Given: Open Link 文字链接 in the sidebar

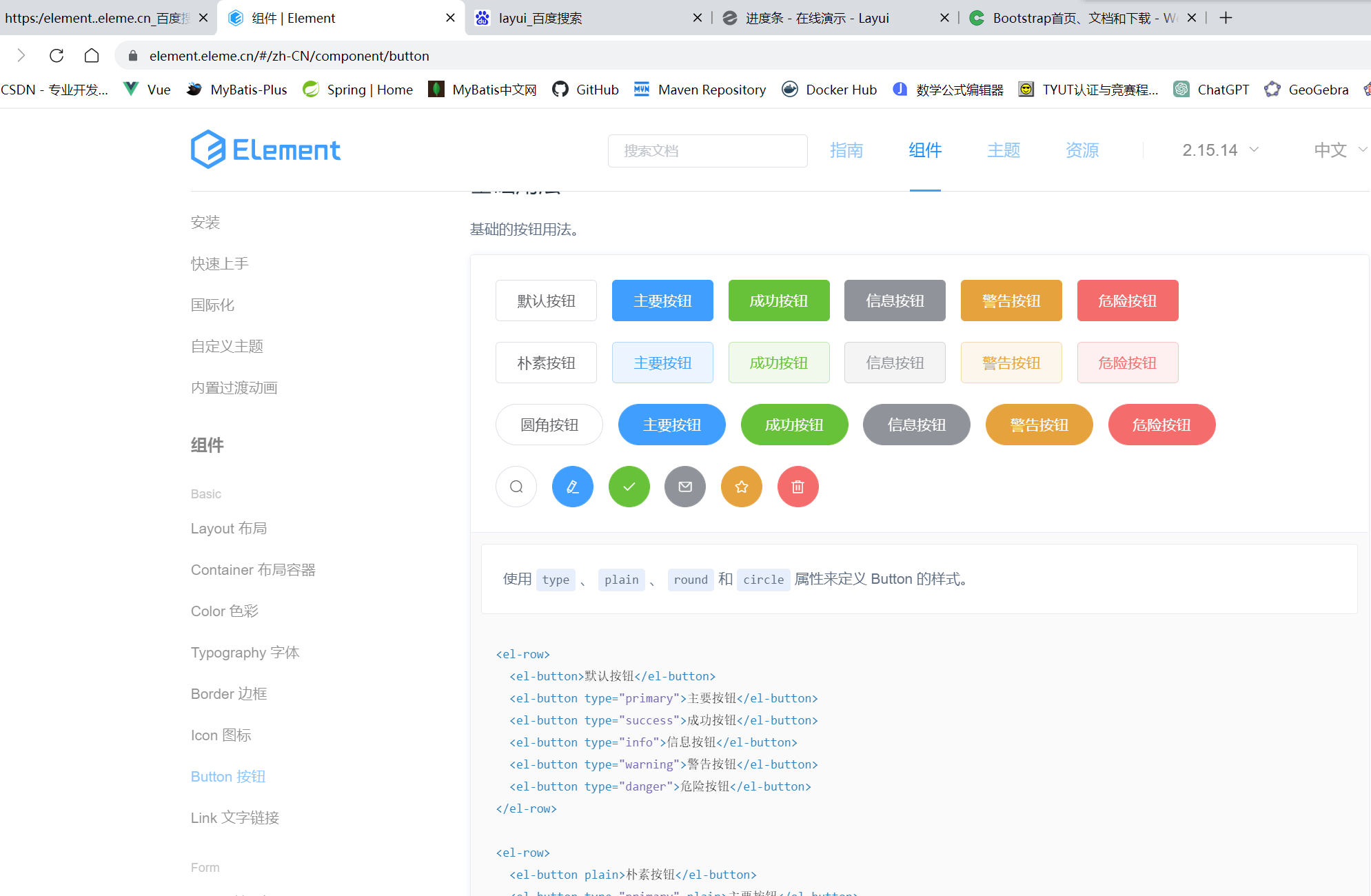Looking at the screenshot, I should [234, 817].
